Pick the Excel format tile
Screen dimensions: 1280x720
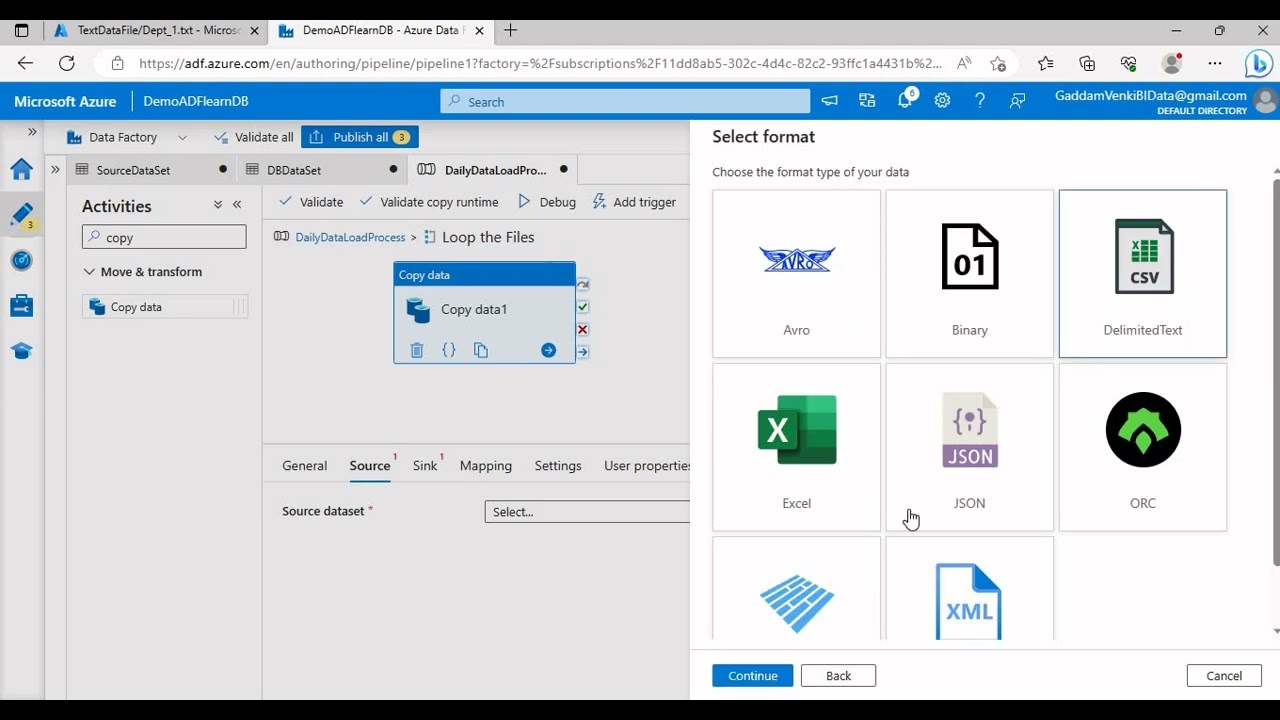[796, 447]
